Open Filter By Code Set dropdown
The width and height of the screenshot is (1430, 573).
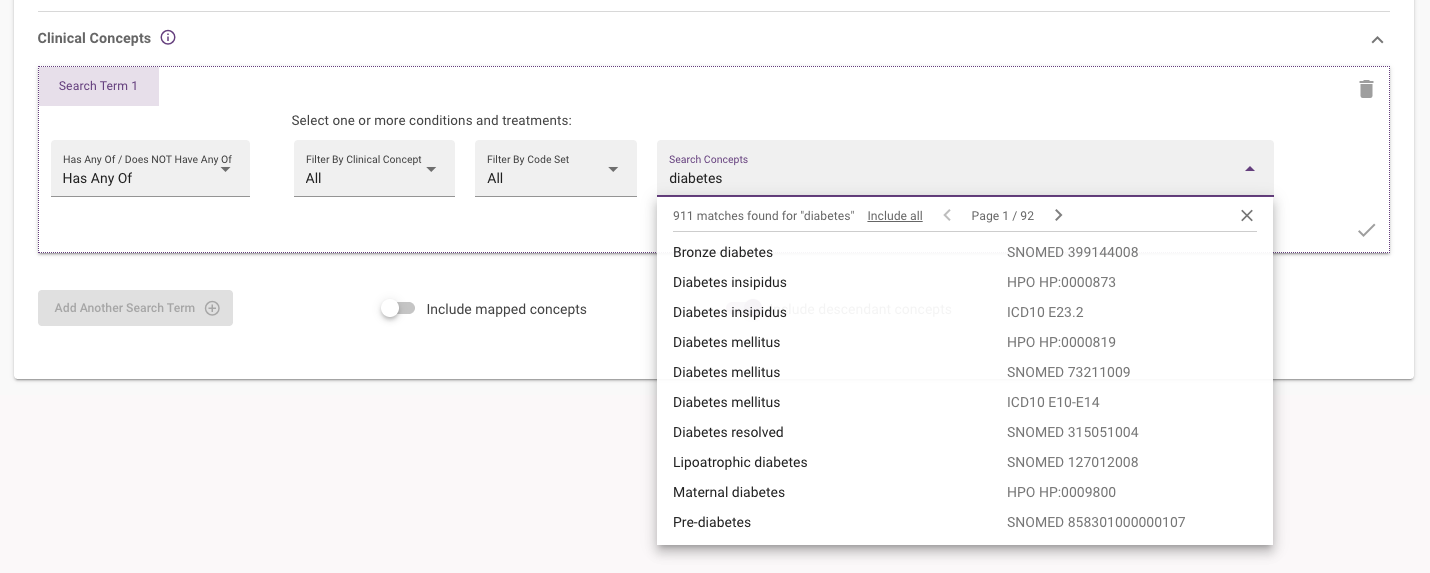pyautogui.click(x=555, y=169)
